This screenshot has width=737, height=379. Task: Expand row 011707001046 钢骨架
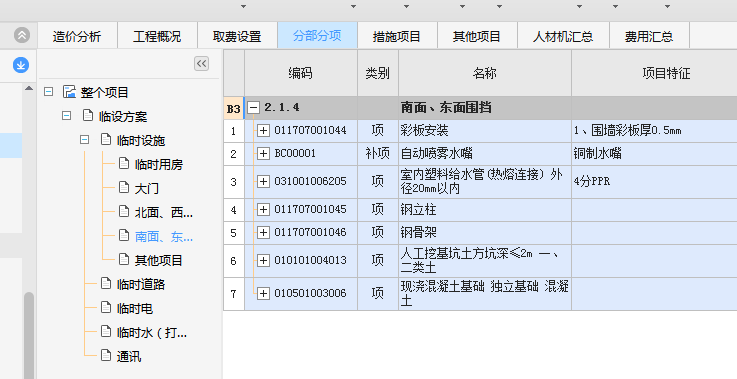click(263, 233)
